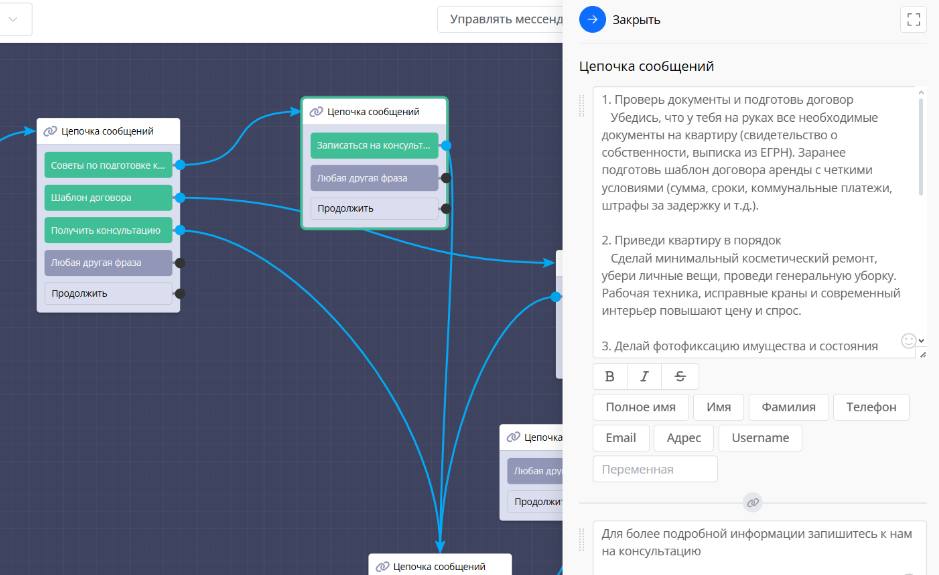Open the emoji picker in the message box

[x=909, y=341]
